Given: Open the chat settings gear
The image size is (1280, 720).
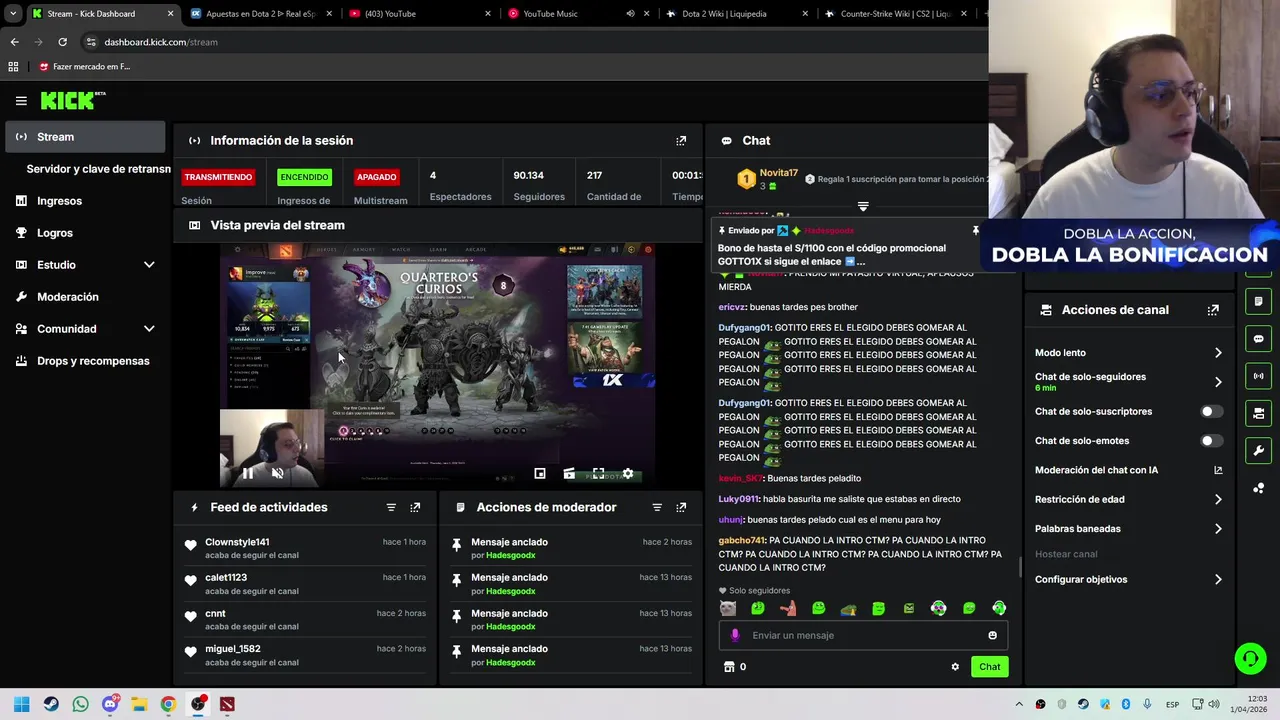Looking at the screenshot, I should [955, 667].
